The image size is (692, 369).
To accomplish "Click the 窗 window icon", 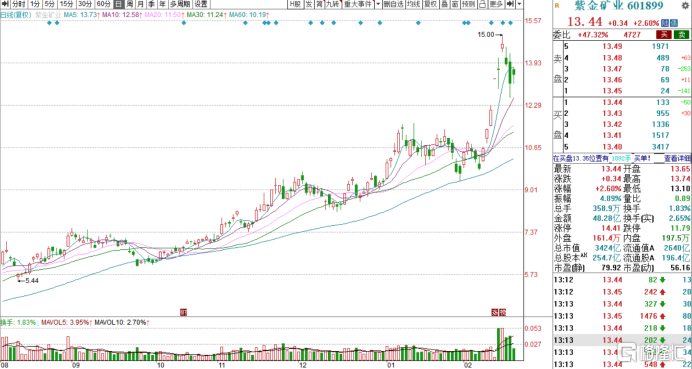I will tap(455, 4).
